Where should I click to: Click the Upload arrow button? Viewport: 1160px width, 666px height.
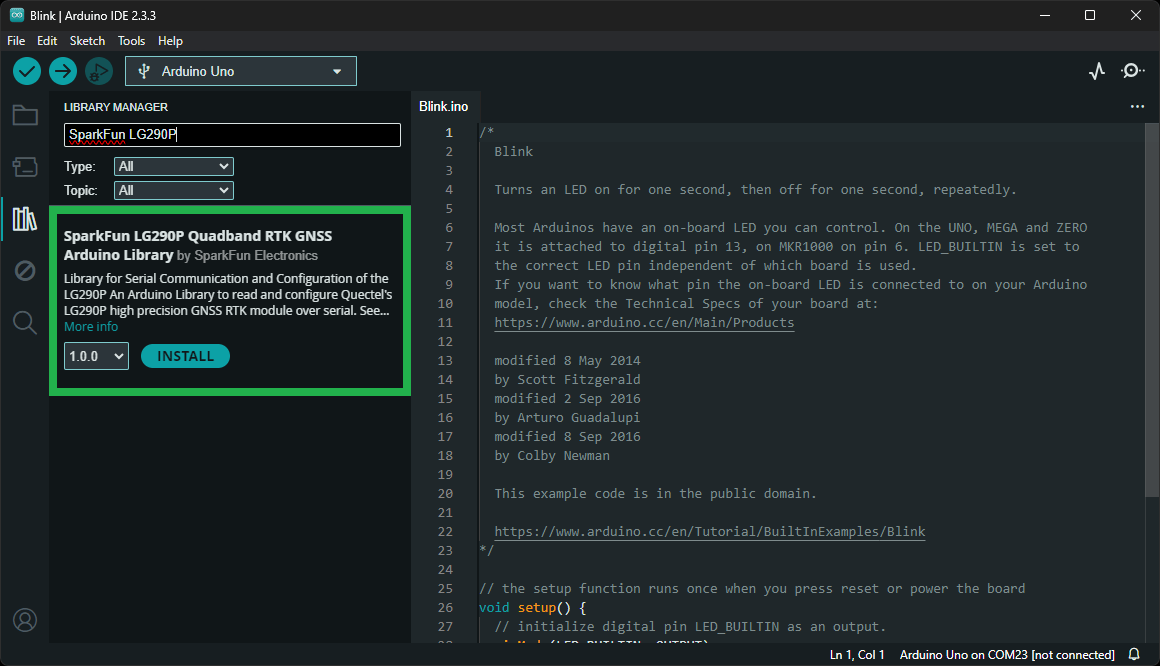pos(63,71)
